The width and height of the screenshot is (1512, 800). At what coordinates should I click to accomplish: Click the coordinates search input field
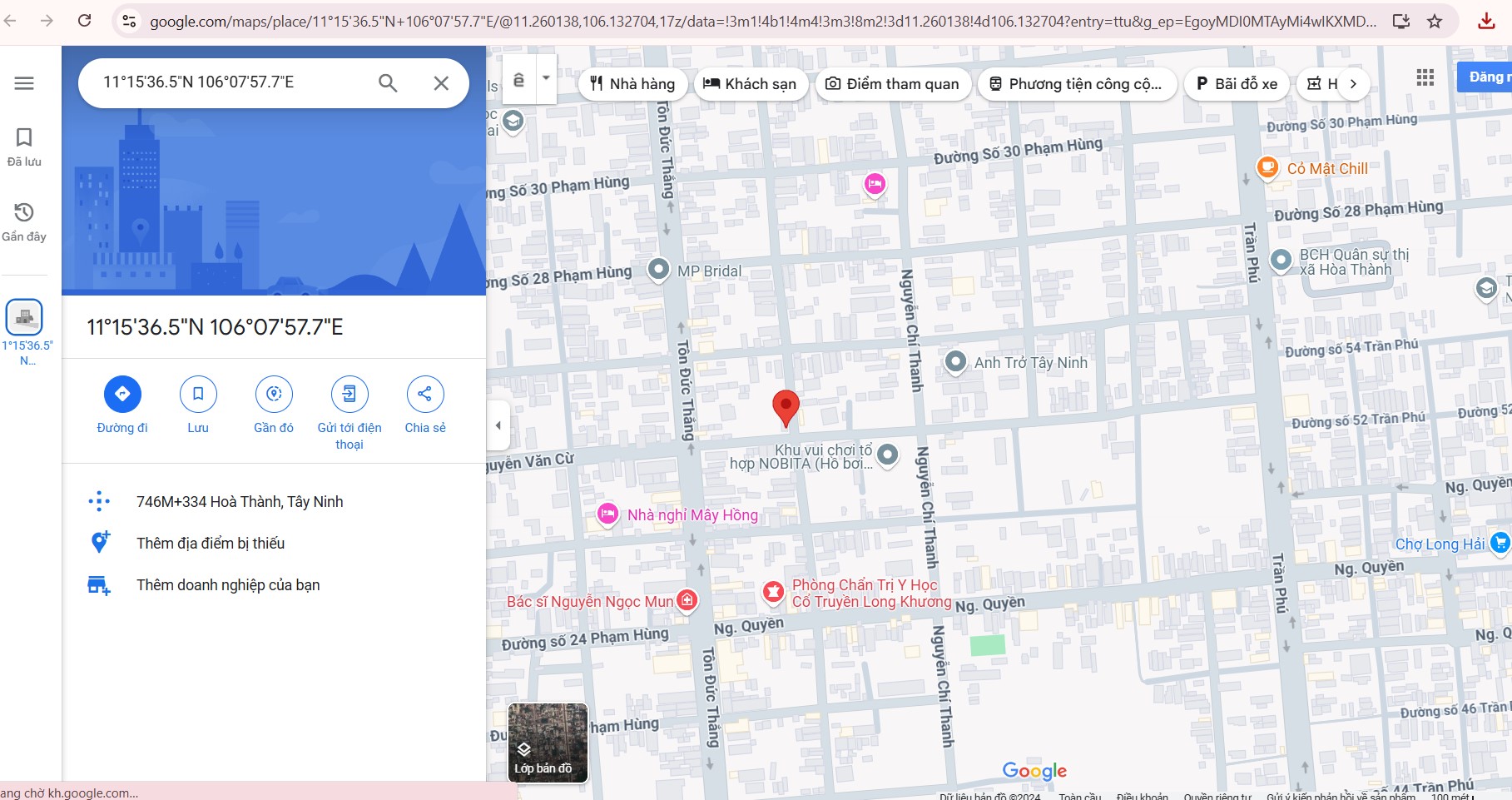(233, 82)
